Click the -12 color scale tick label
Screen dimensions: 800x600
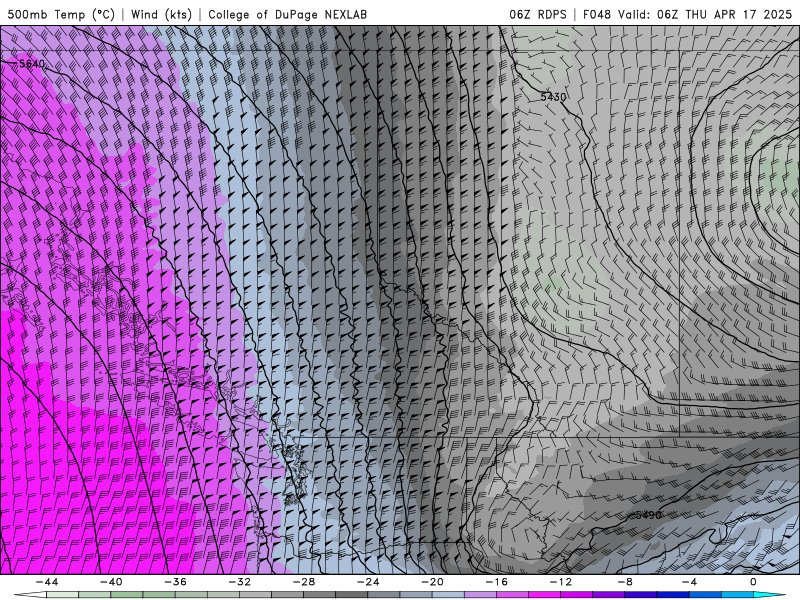(x=561, y=582)
